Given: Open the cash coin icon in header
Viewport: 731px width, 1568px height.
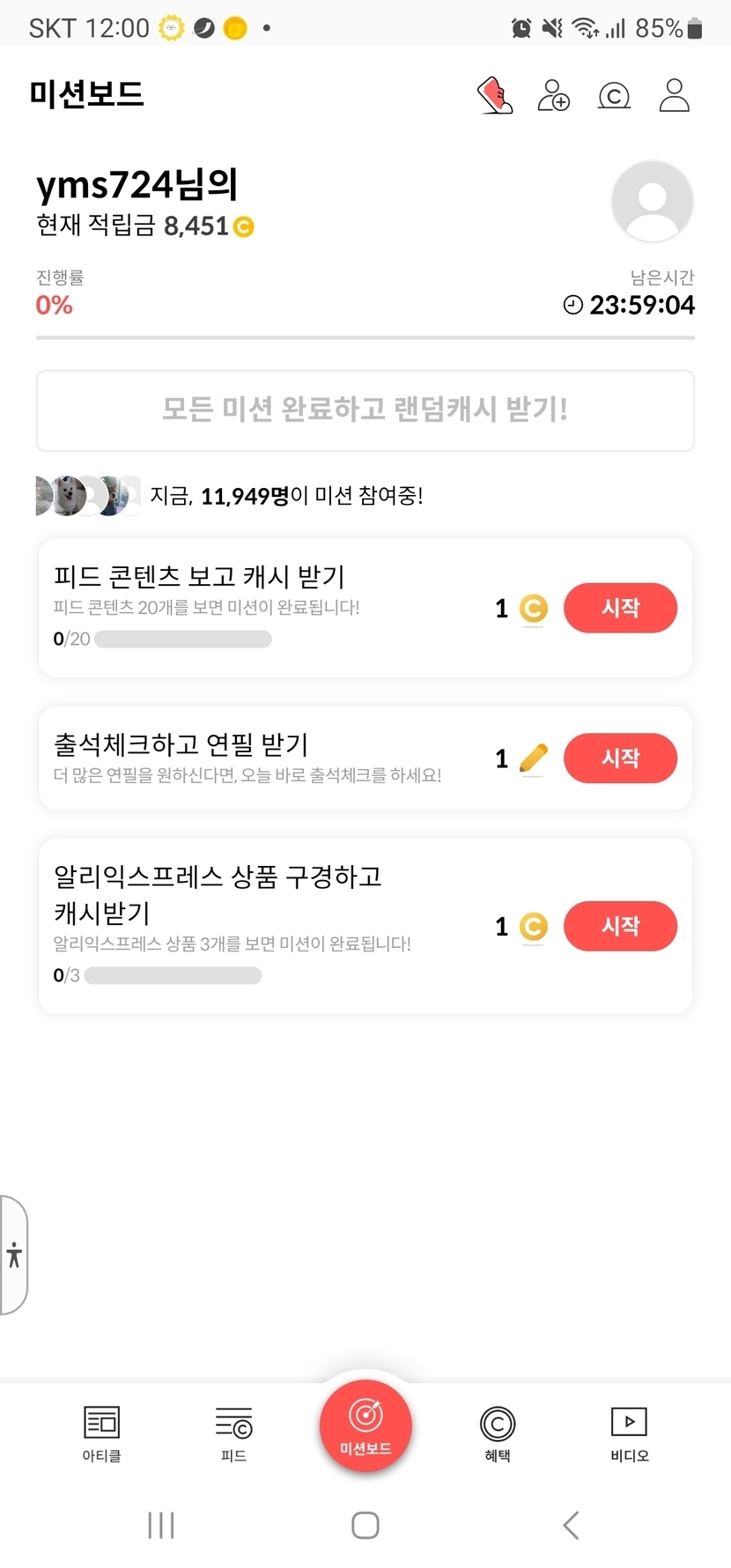Looking at the screenshot, I should tap(614, 95).
